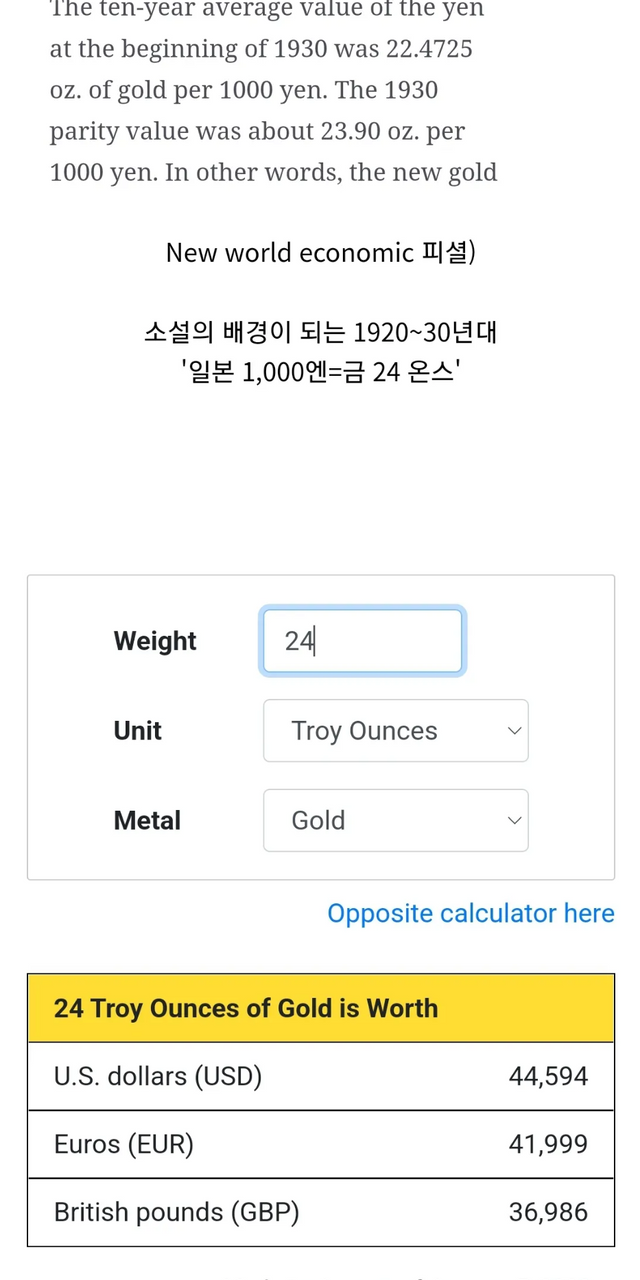Click the Weight field label
This screenshot has height=1280, width=640.
pyautogui.click(x=155, y=641)
